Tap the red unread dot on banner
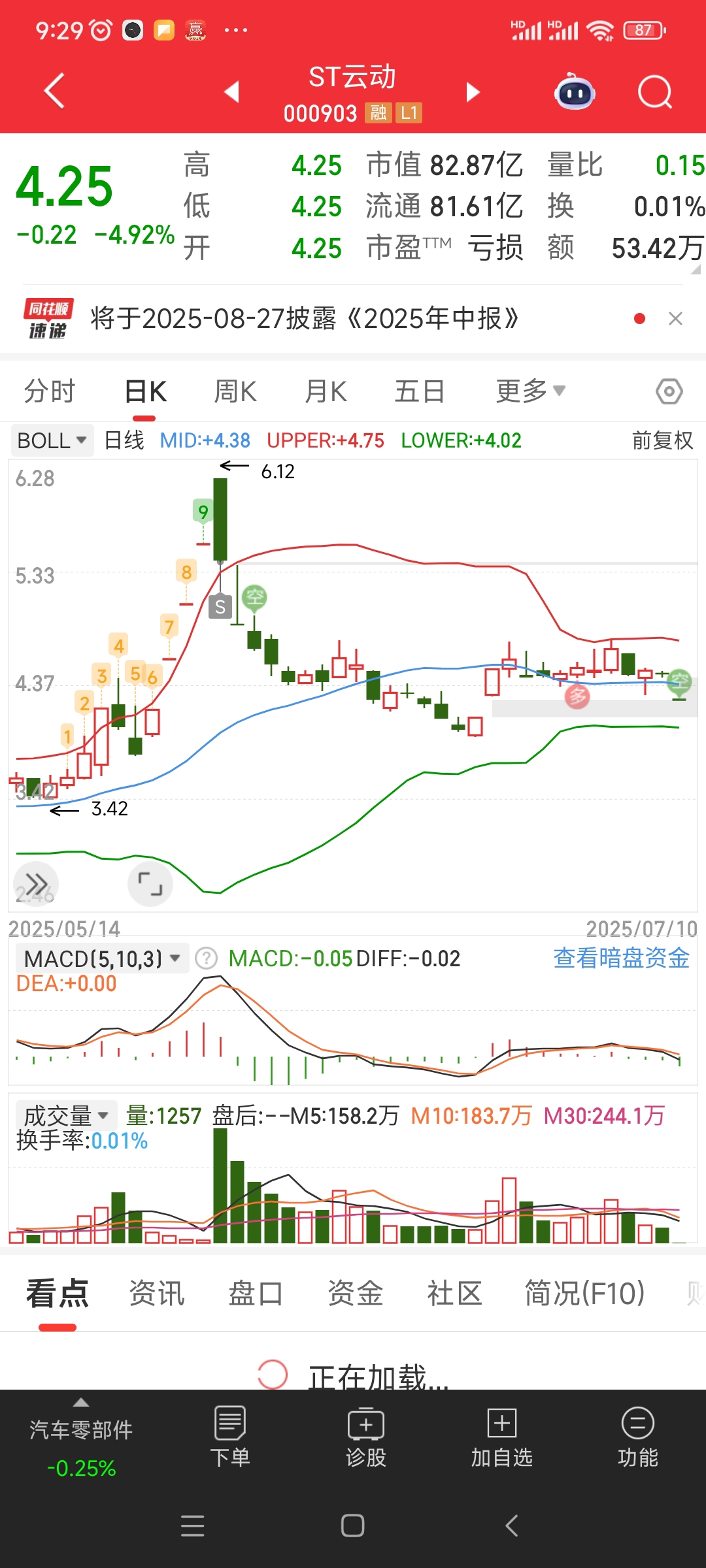706x1568 pixels. point(640,319)
